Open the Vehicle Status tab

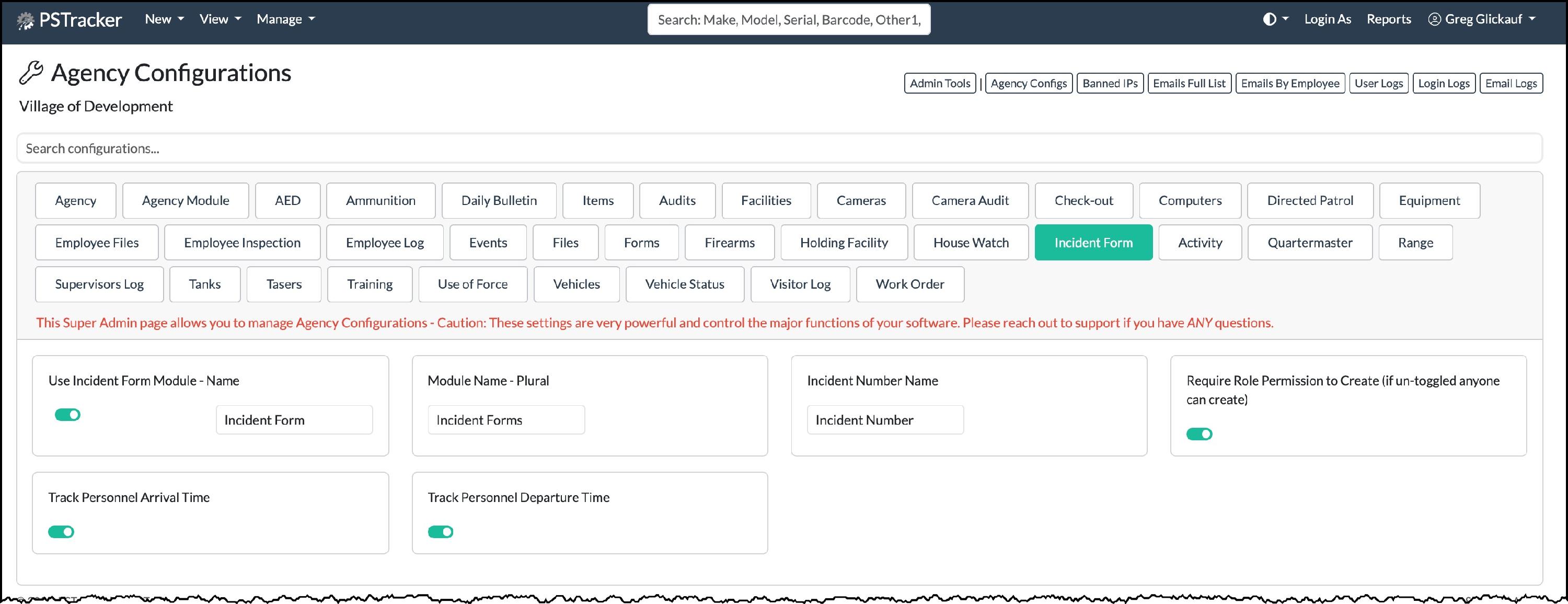tap(685, 284)
